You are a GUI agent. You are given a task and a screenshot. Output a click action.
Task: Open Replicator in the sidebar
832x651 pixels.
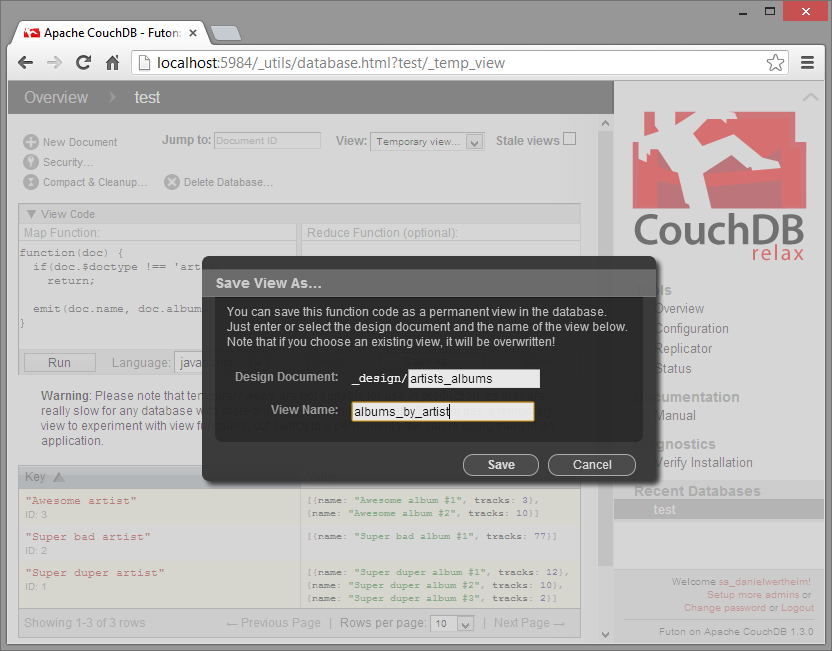683,349
